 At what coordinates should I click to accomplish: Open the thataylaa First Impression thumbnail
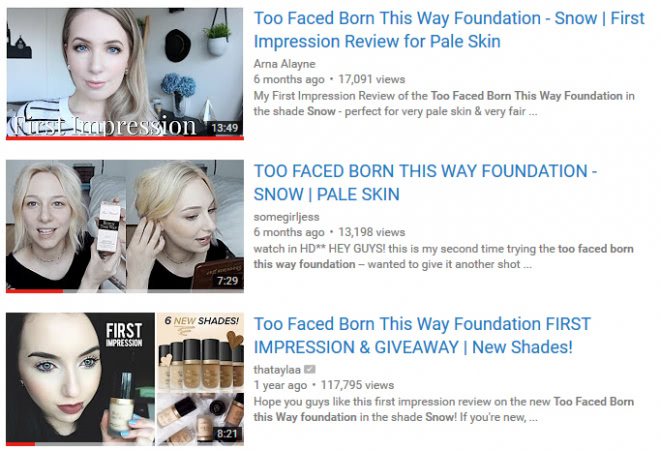(x=125, y=379)
